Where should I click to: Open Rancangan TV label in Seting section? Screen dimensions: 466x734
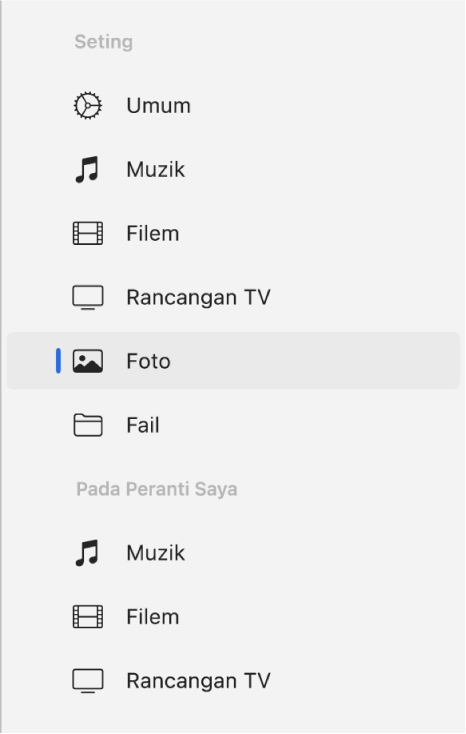pos(199,298)
